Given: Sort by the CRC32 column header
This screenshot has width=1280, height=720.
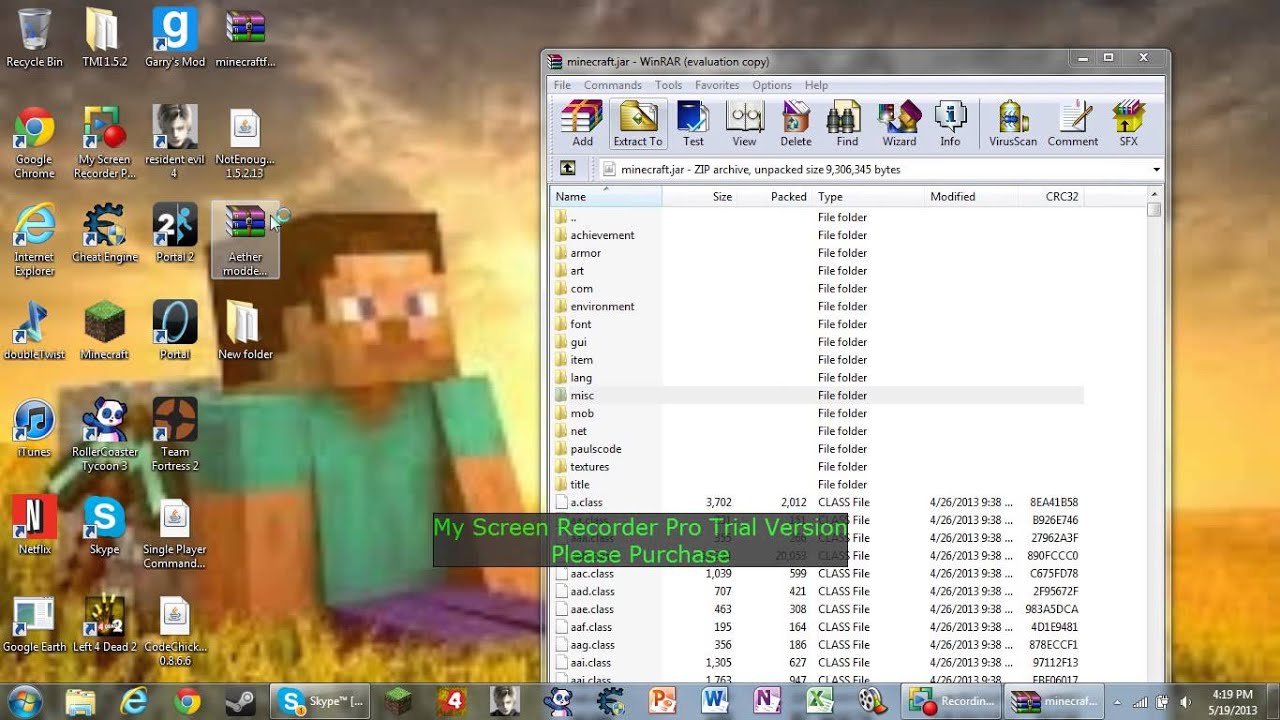Looking at the screenshot, I should click(1052, 197).
